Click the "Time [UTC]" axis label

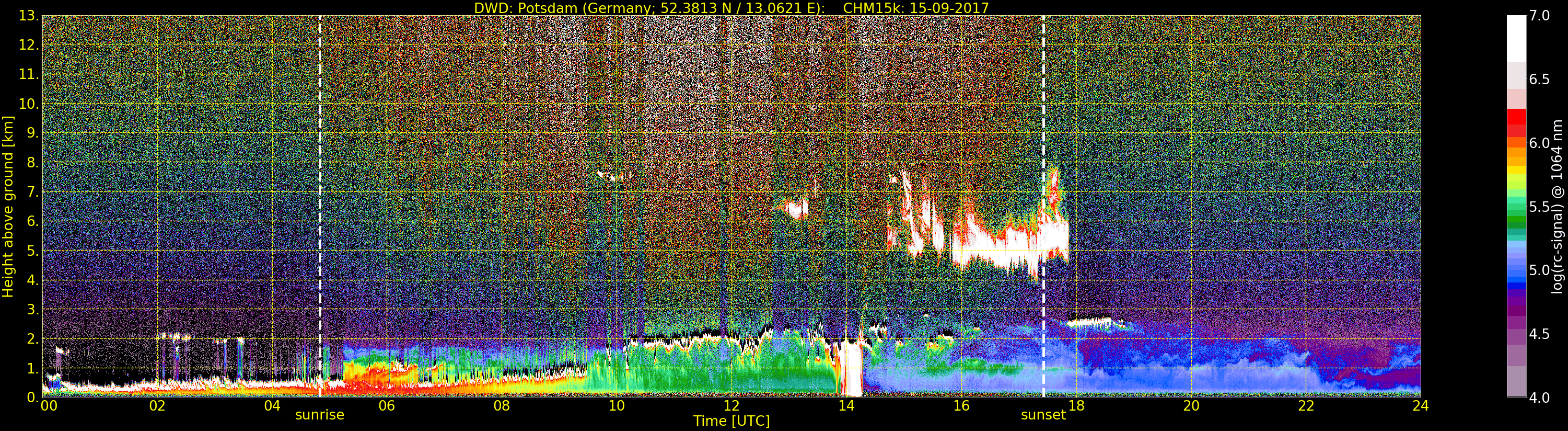pyautogui.click(x=731, y=421)
